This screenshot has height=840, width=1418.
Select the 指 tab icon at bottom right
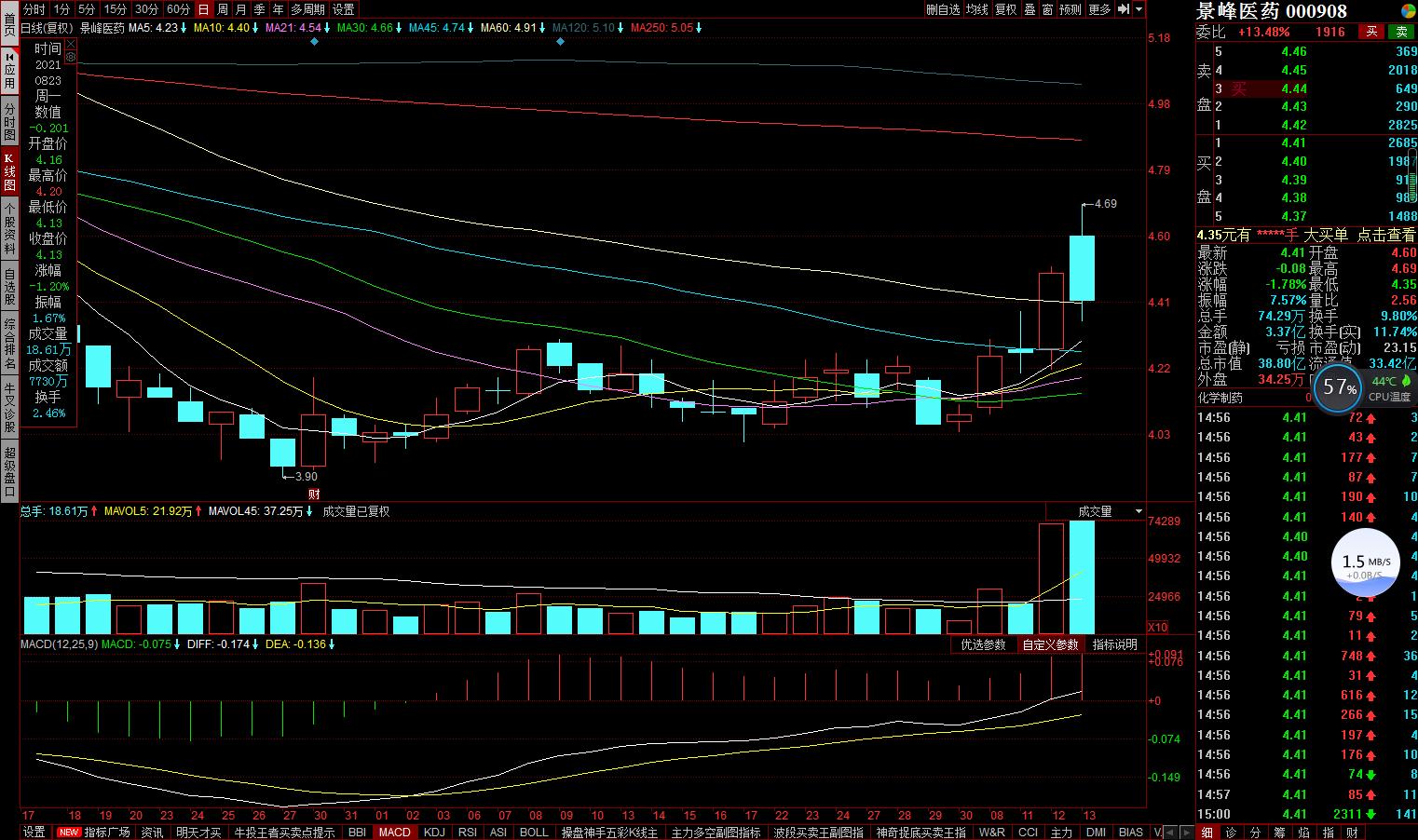[1328, 833]
